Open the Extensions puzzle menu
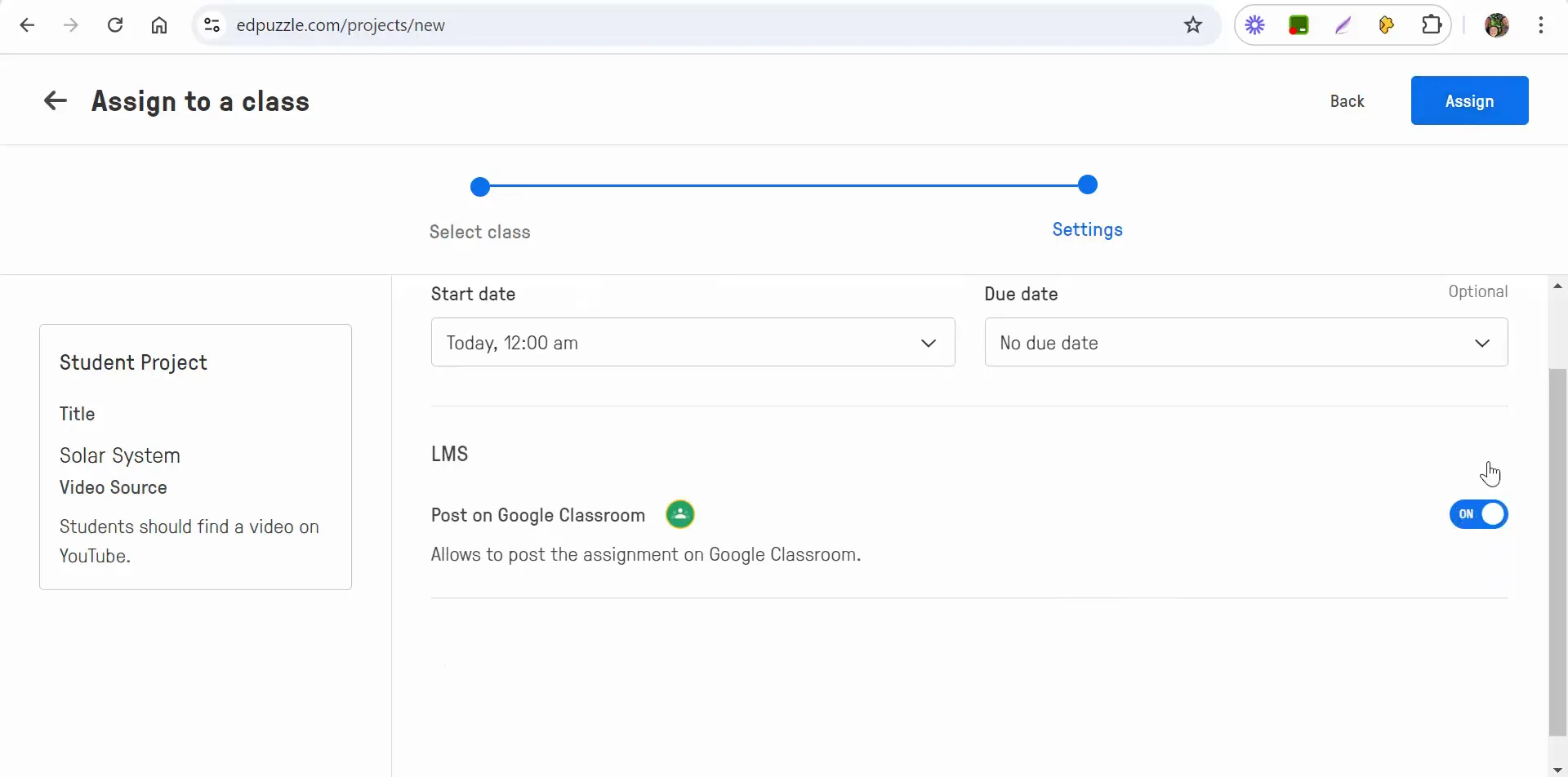1568x777 pixels. pyautogui.click(x=1432, y=25)
